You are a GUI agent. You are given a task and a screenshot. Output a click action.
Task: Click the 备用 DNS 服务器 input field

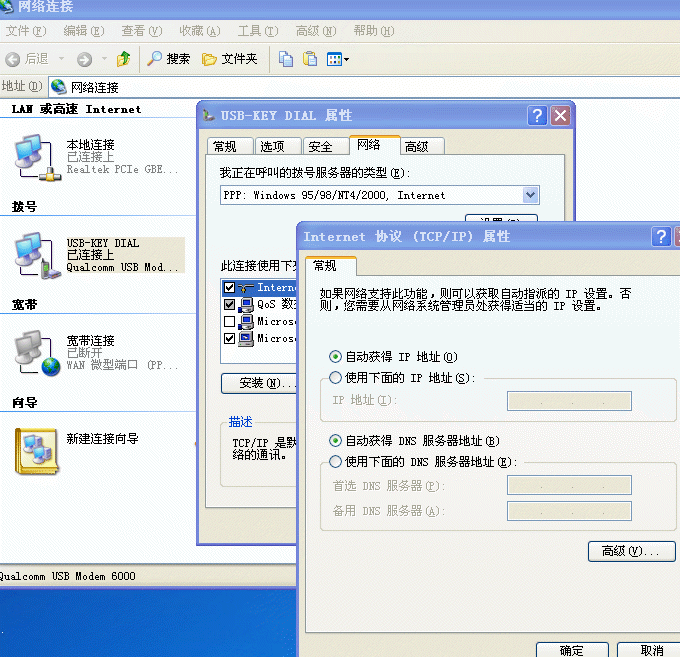tap(569, 511)
